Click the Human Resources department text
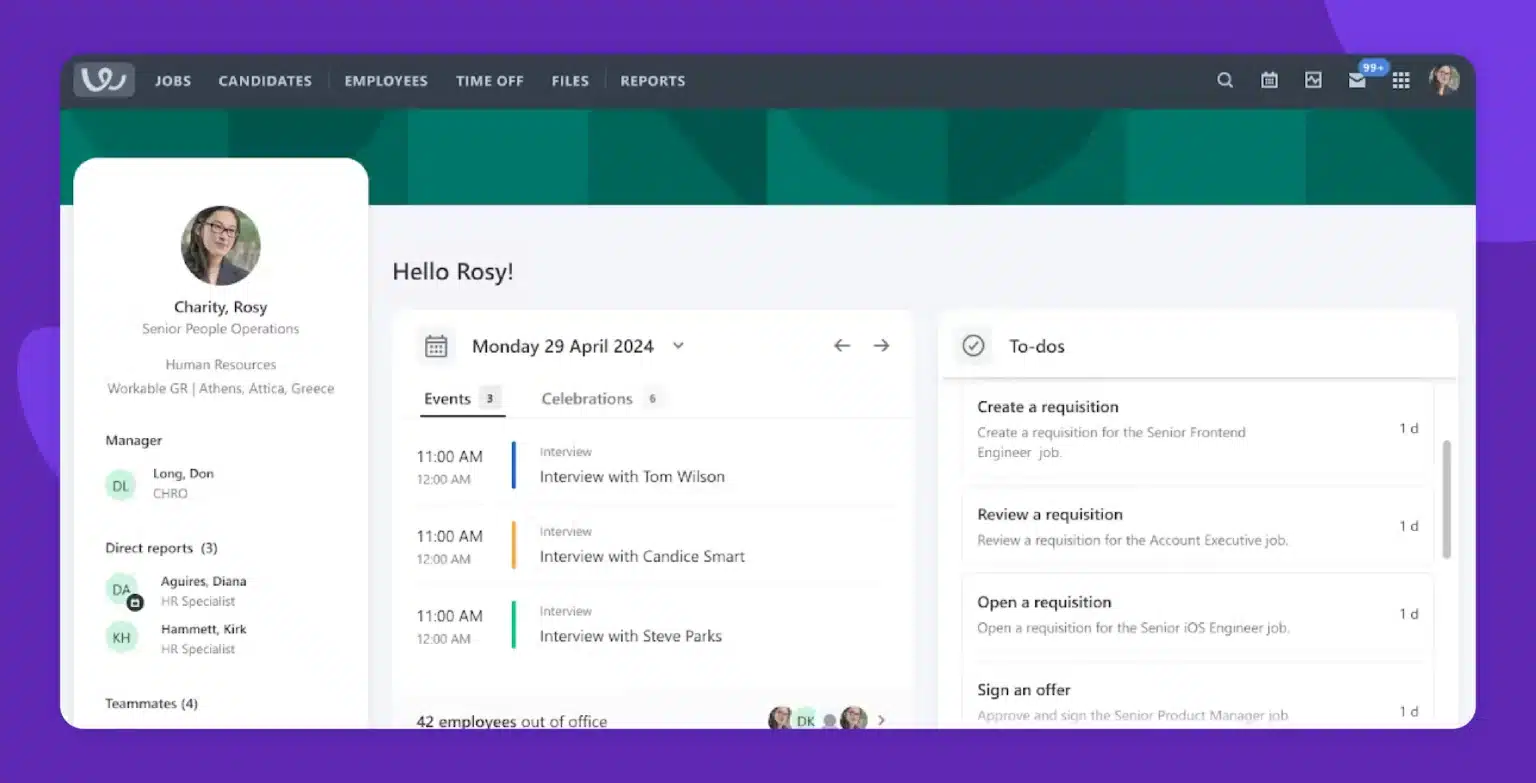1536x783 pixels. 221,365
